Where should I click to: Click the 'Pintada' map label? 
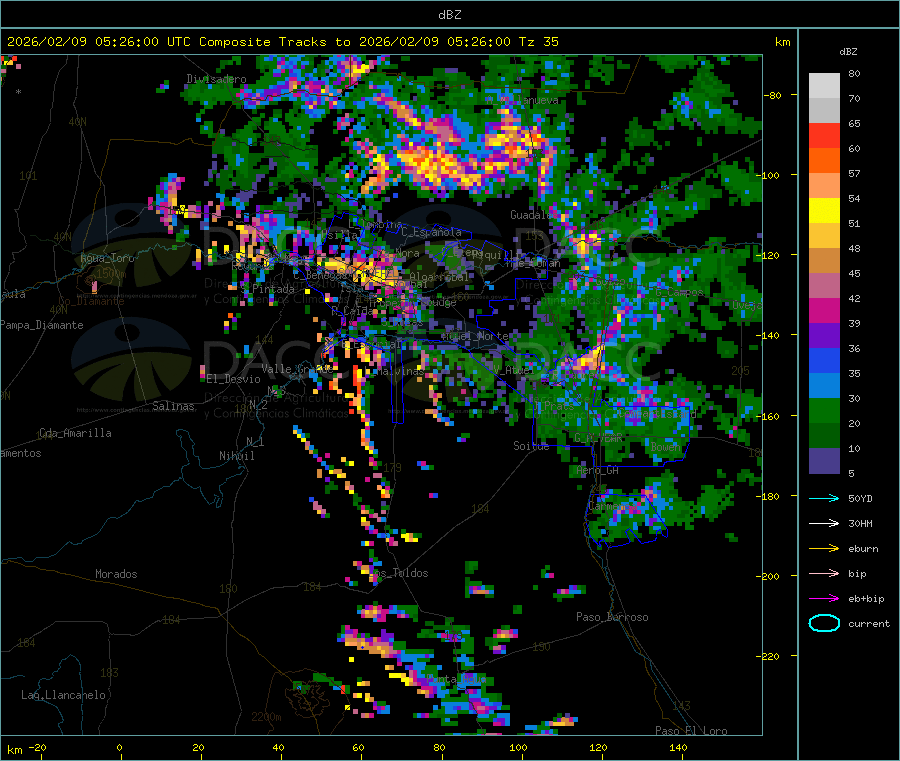[273, 289]
